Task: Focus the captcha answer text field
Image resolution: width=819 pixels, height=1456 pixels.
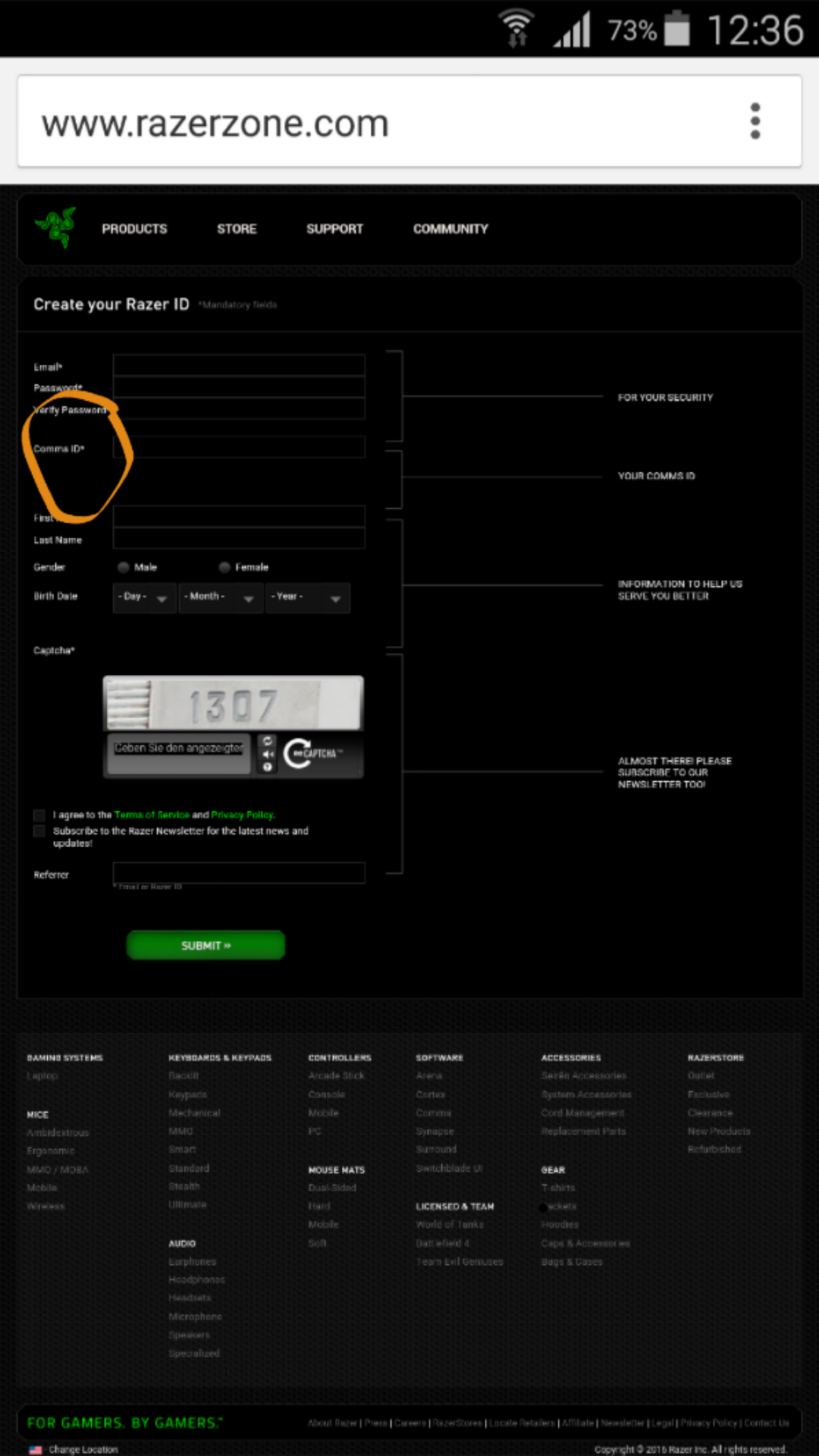Action: [x=179, y=754]
